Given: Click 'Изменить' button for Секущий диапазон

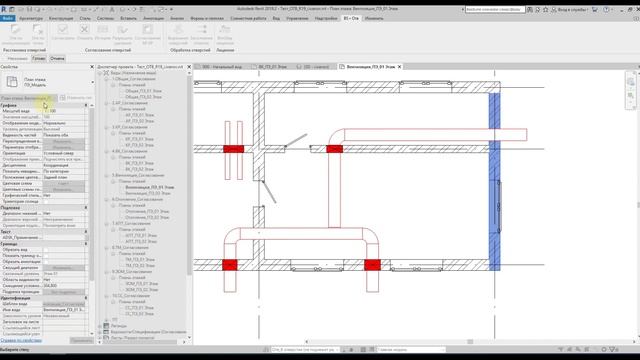Looking at the screenshot, I should click(64, 268).
